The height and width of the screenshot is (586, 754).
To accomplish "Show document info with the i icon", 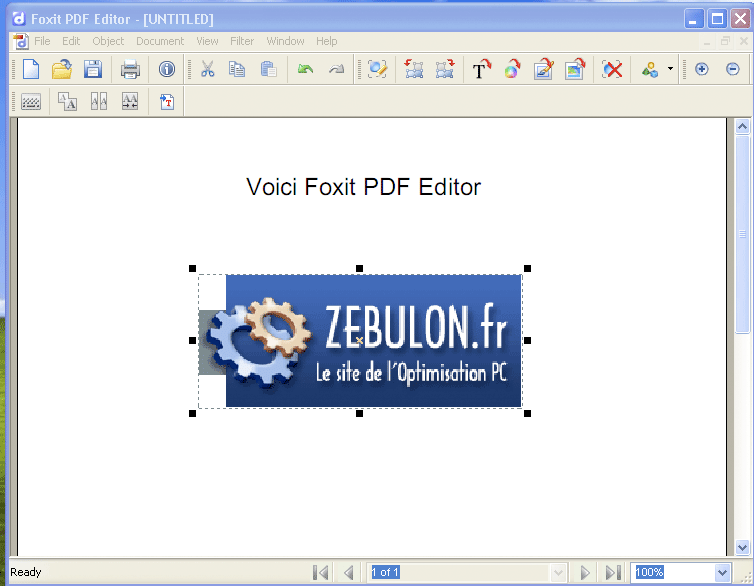I will (x=167, y=69).
